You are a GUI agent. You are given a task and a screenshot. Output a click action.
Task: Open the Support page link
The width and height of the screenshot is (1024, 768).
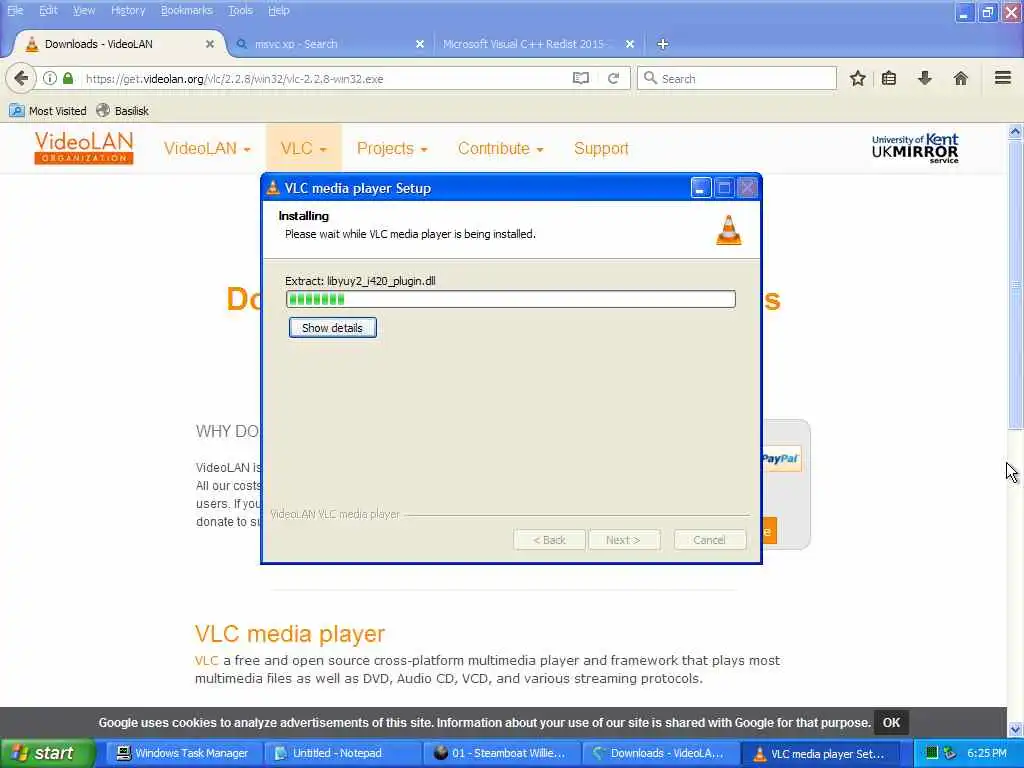pos(601,148)
